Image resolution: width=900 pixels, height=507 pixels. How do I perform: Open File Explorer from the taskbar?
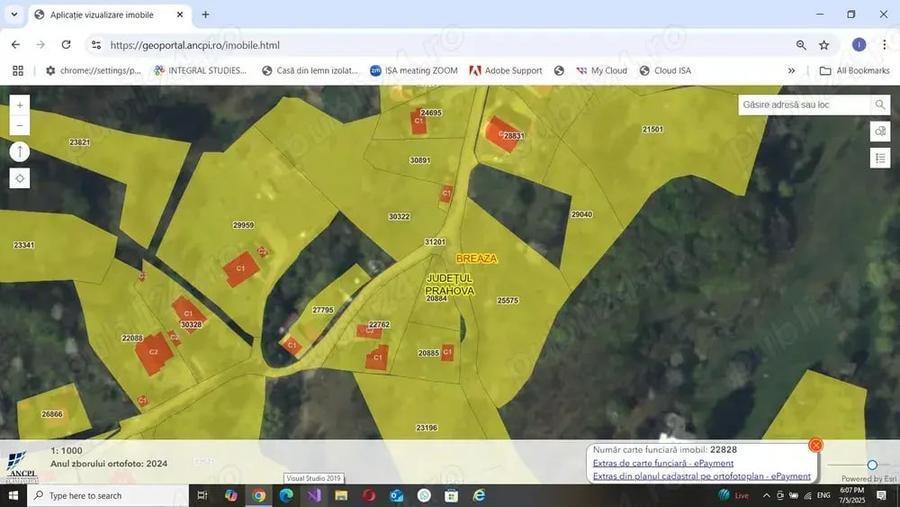[341, 496]
